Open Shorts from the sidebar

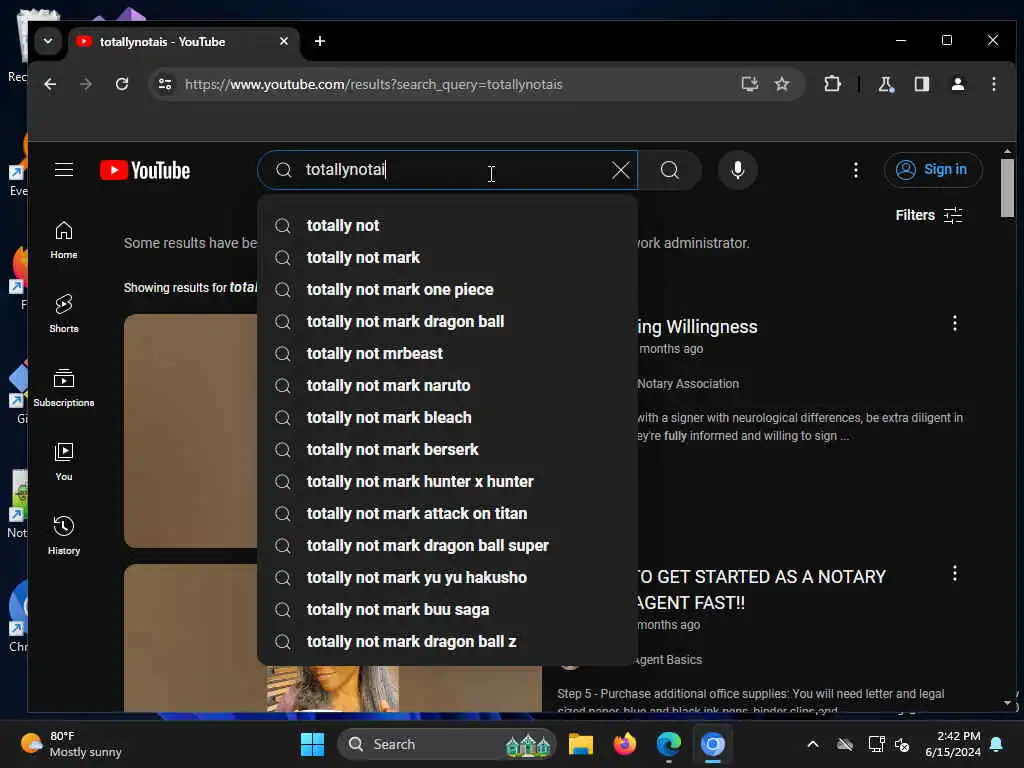pos(64,313)
